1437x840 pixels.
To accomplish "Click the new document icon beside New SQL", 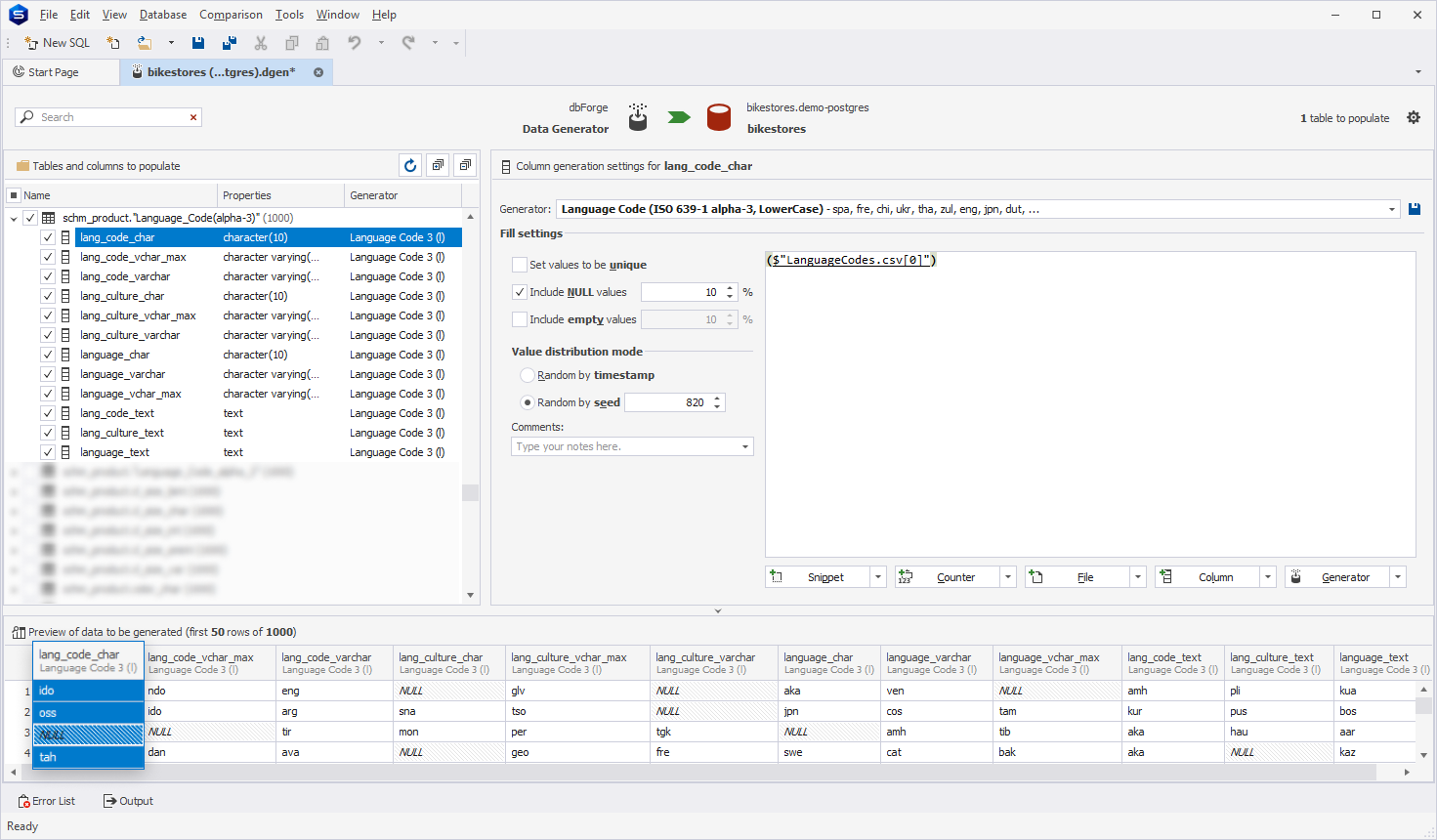I will pyautogui.click(x=113, y=43).
